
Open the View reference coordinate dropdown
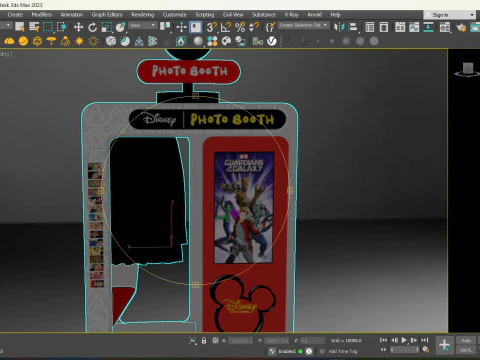[143, 25]
